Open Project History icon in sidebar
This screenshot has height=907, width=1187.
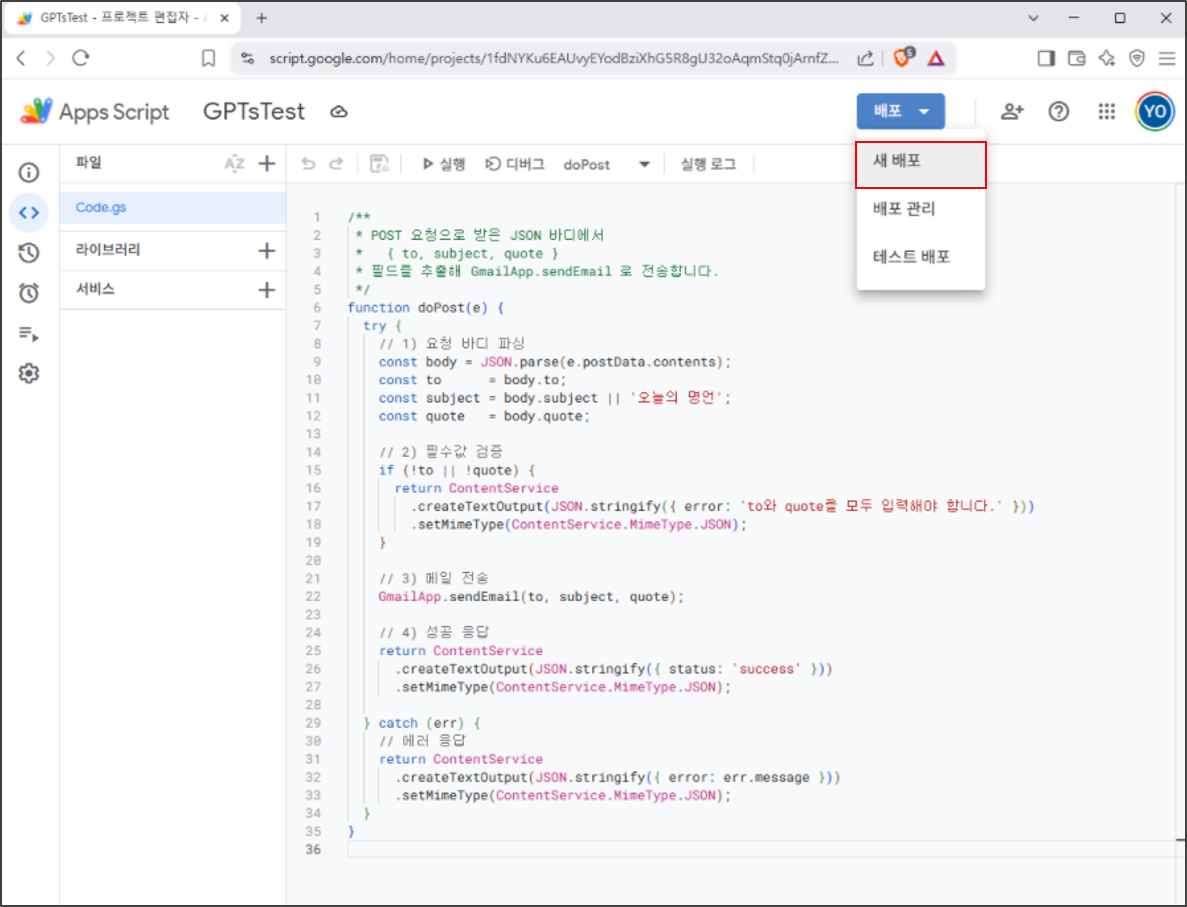click(x=29, y=253)
